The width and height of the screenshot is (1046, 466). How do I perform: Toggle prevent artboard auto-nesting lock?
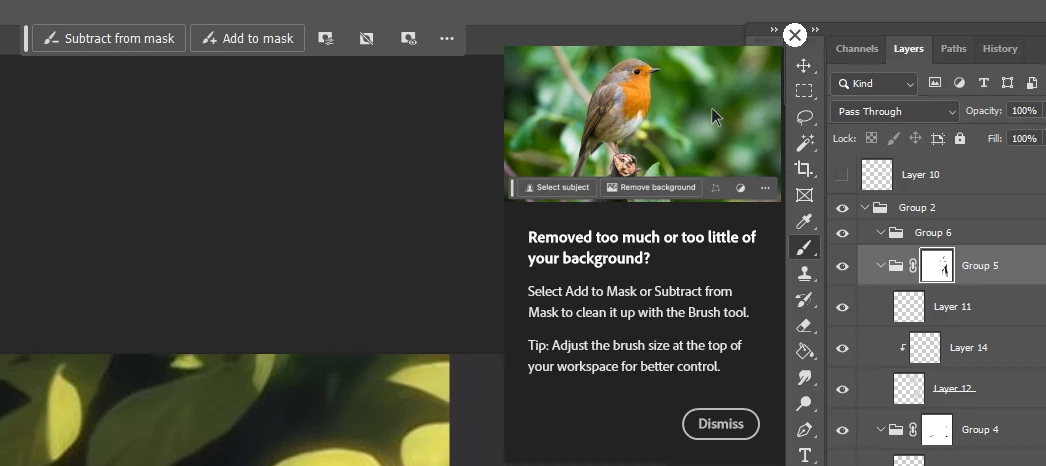tap(938, 138)
